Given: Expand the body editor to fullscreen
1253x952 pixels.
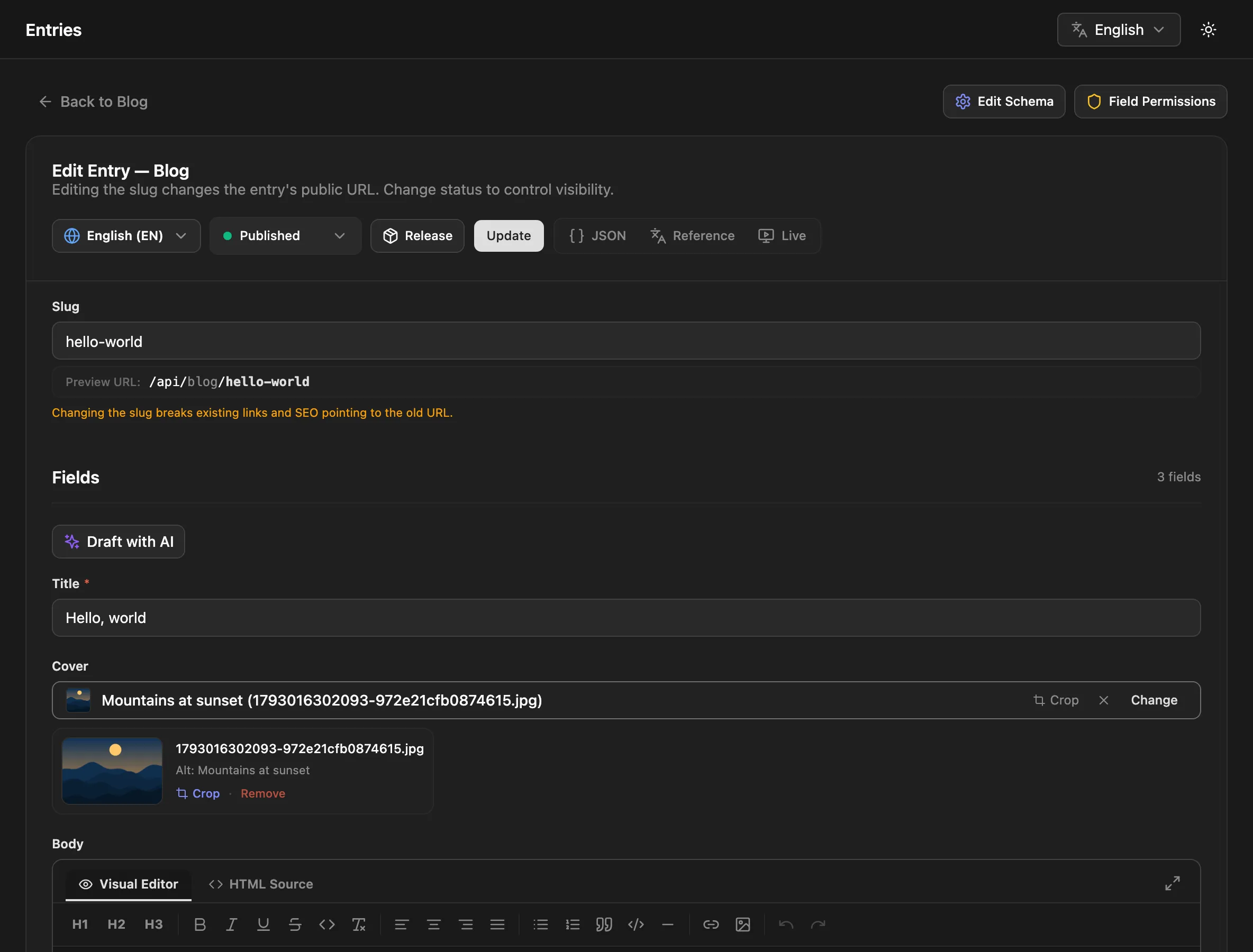Looking at the screenshot, I should (1173, 883).
